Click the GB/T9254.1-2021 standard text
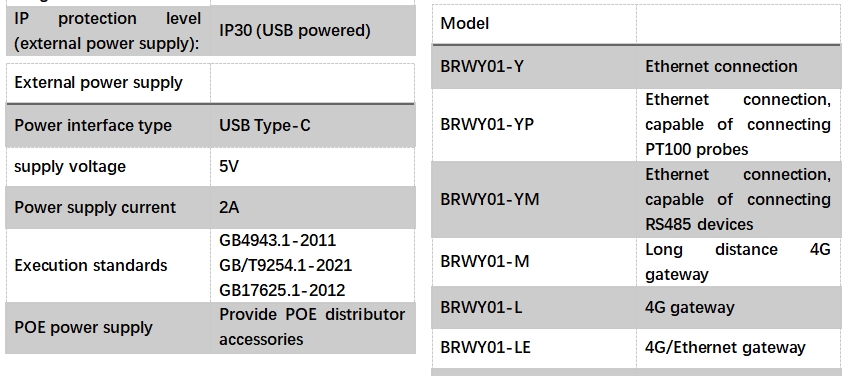The width and height of the screenshot is (849, 381). pyautogui.click(x=285, y=265)
